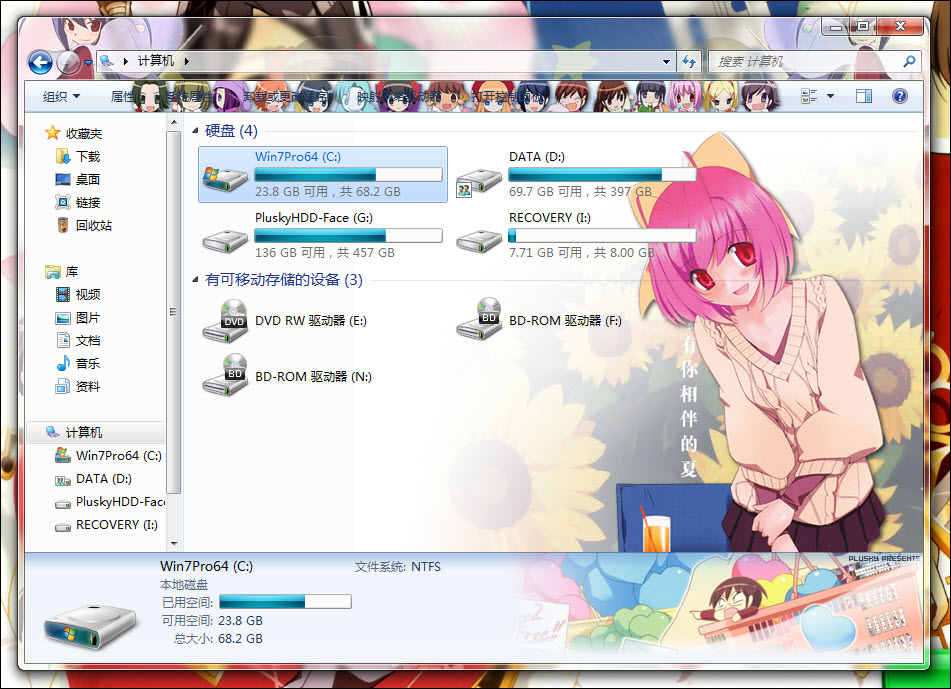The height and width of the screenshot is (689, 951).
Task: Click 打开控制面板 in the toolbar
Action: 506,96
